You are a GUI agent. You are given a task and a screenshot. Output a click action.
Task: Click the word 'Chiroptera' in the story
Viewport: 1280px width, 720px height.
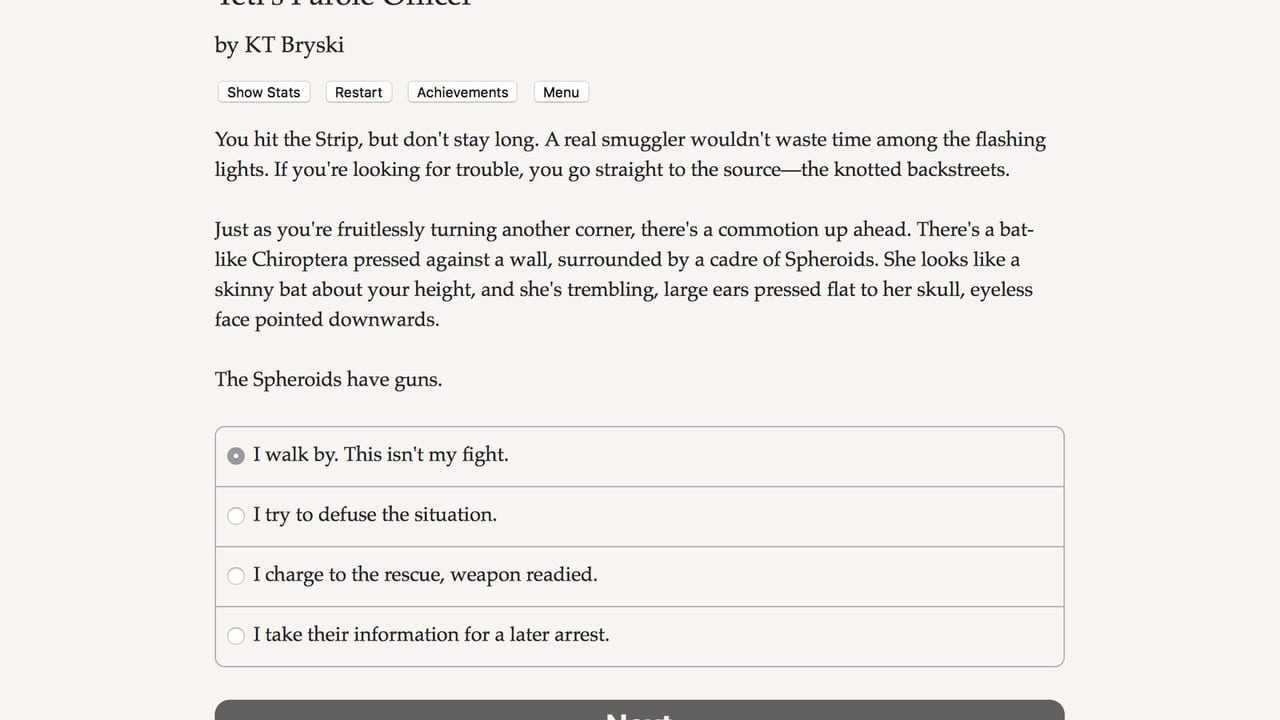tap(300, 260)
